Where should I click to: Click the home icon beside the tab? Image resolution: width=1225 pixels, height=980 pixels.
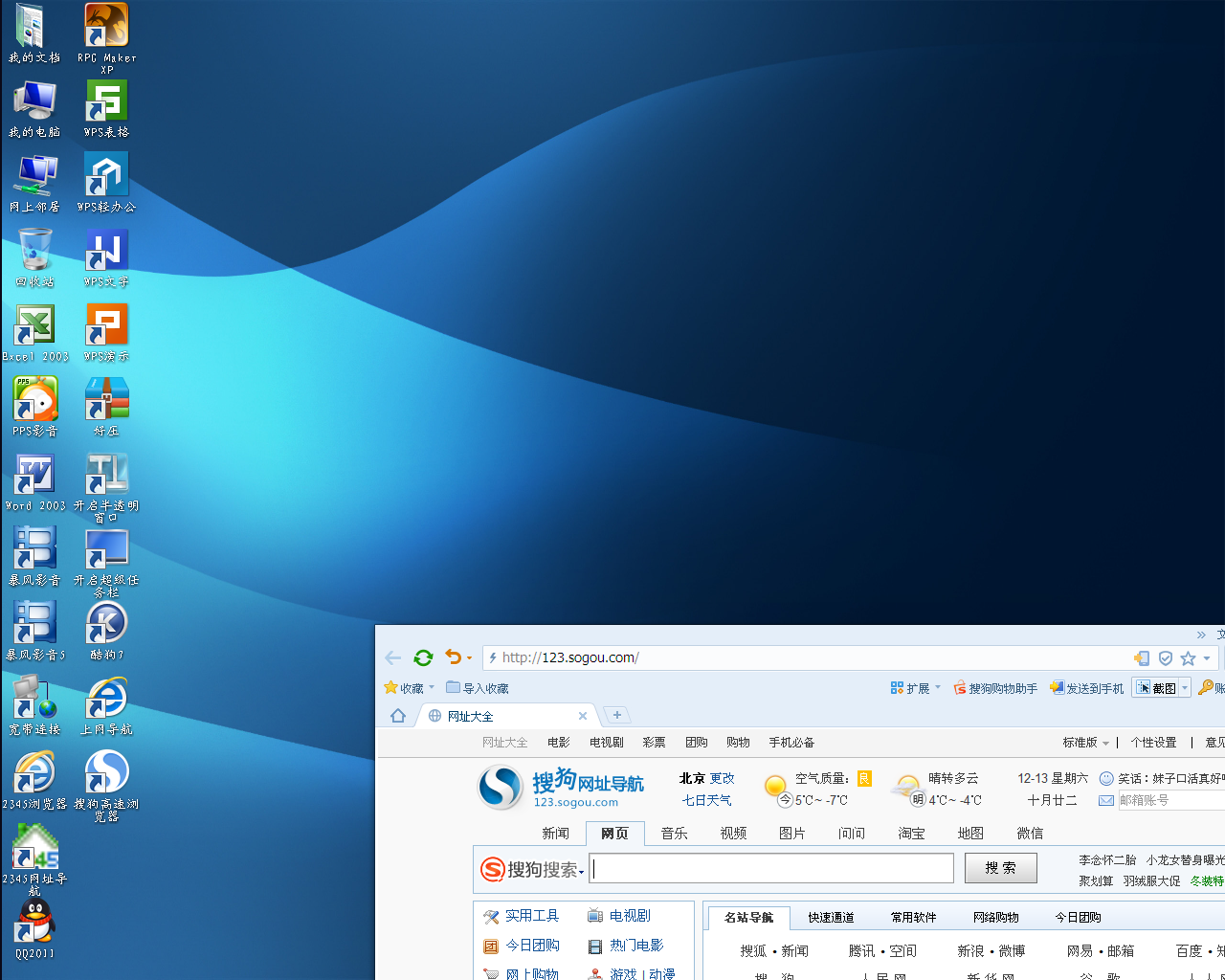[398, 716]
